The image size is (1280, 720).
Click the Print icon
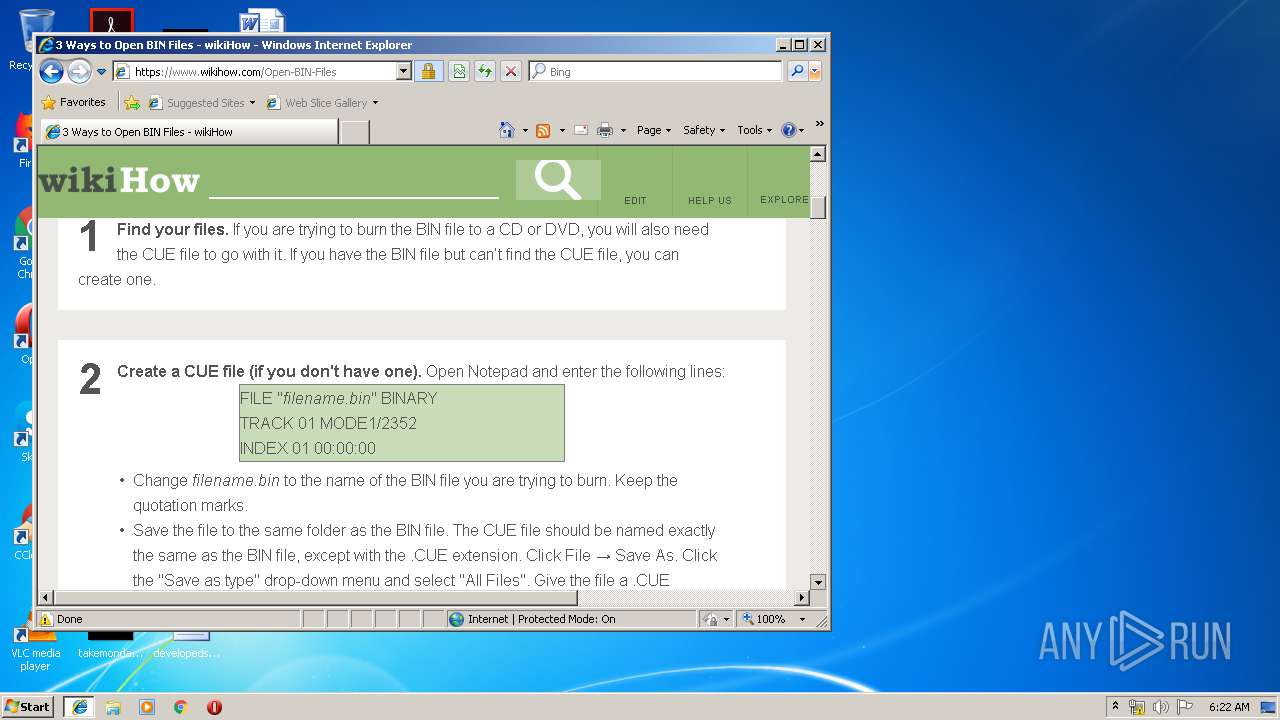point(604,130)
